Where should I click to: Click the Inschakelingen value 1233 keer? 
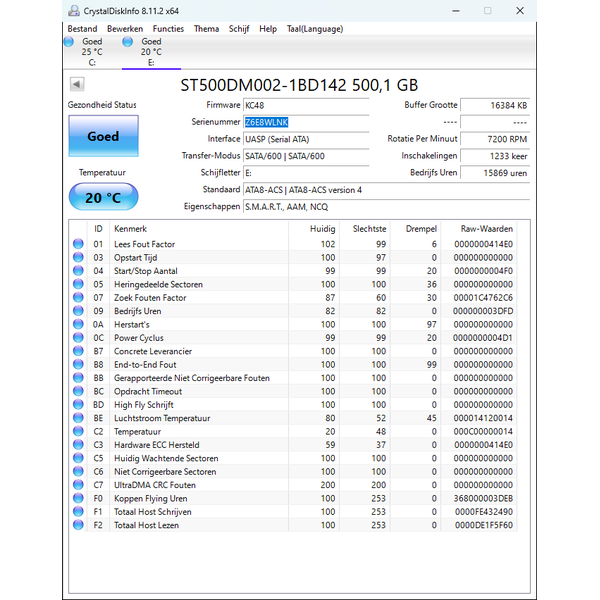pos(495,156)
